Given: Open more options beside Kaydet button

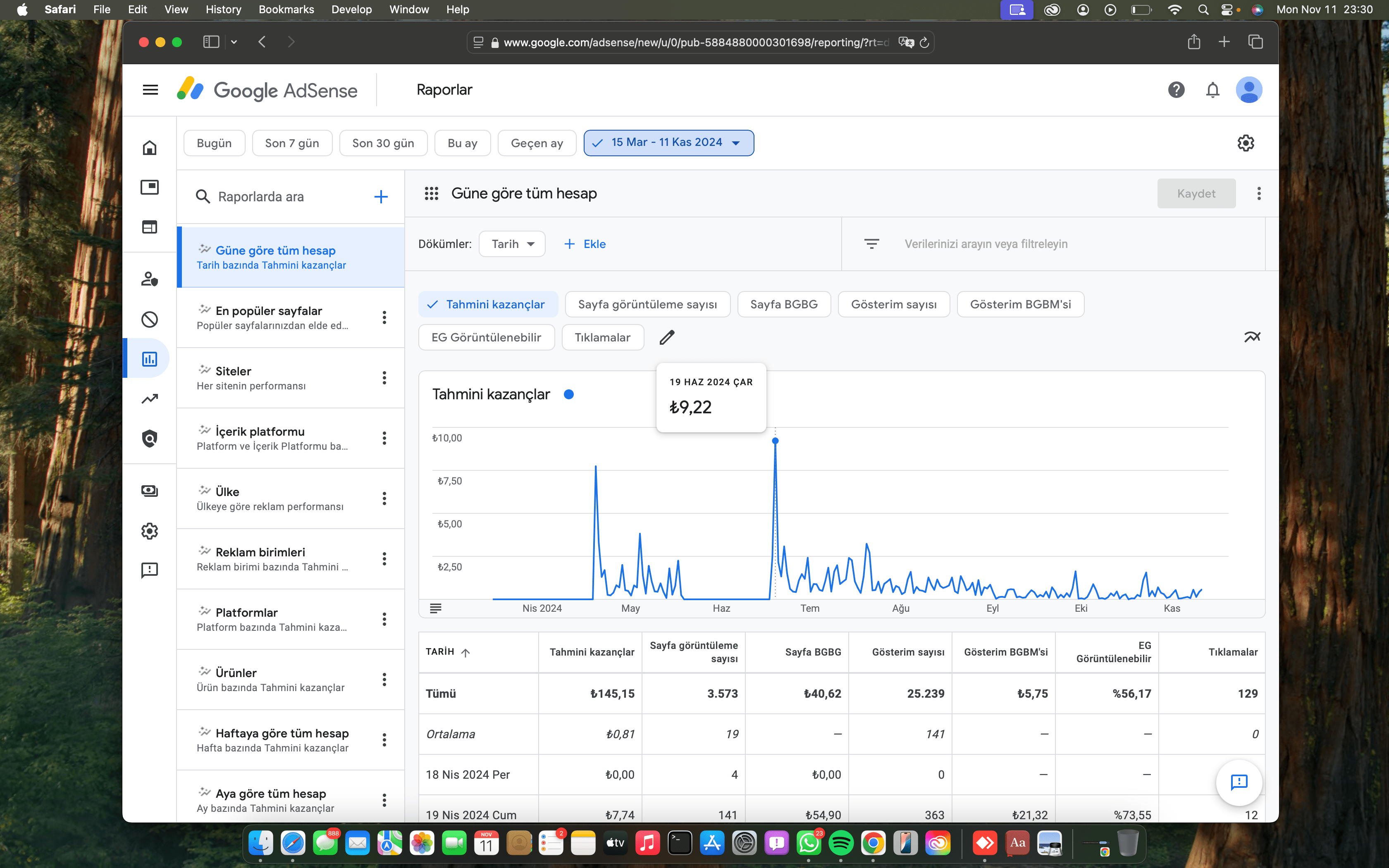Looking at the screenshot, I should [1259, 193].
